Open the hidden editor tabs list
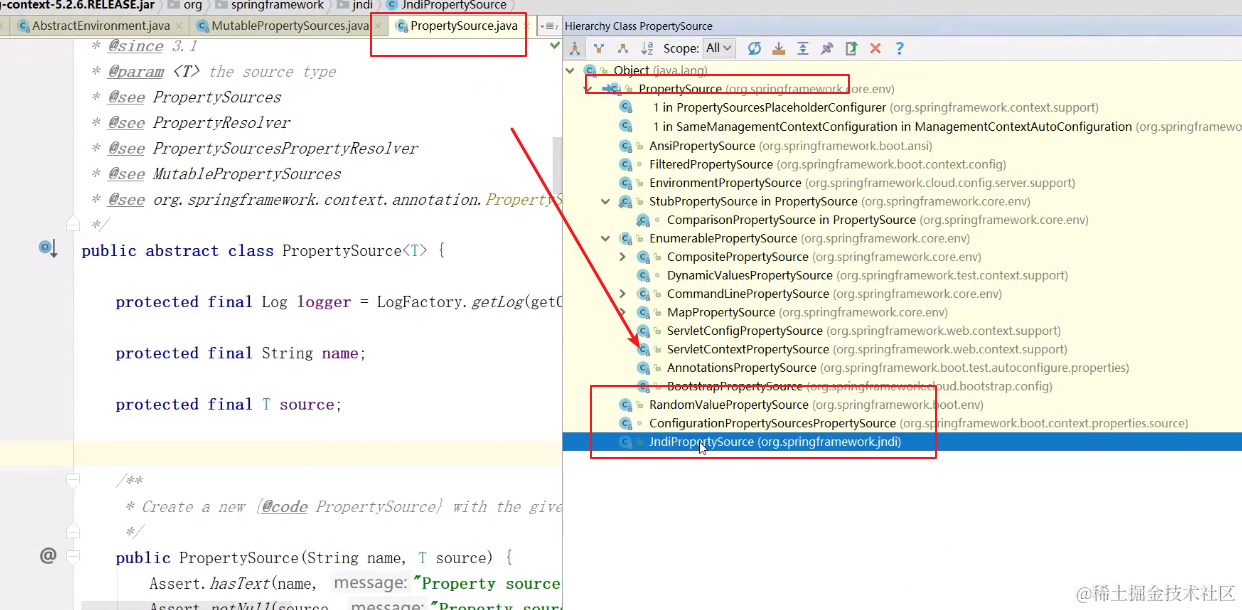Viewport: 1242px width, 610px height. 549,26
